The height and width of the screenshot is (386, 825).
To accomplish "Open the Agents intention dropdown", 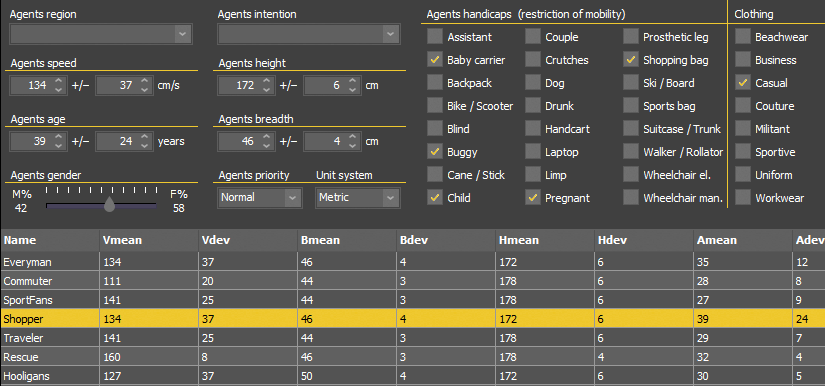I will pos(309,34).
